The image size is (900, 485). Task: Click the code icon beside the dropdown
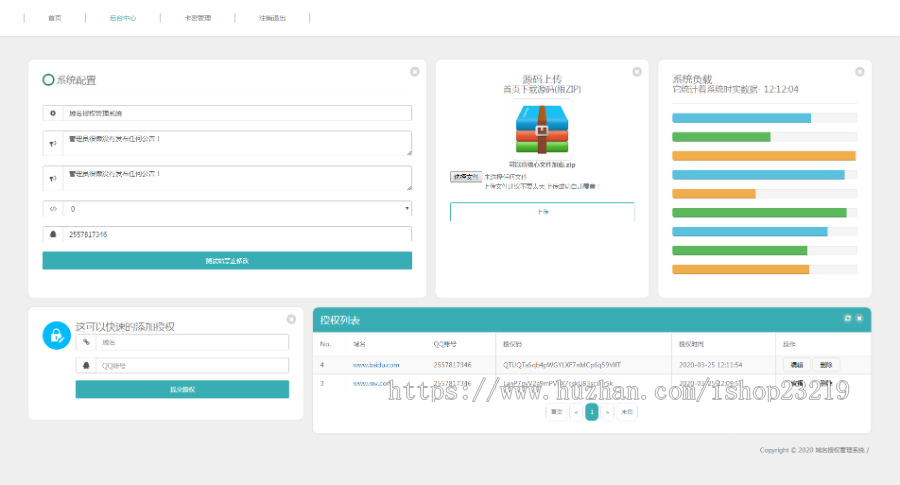click(x=53, y=209)
